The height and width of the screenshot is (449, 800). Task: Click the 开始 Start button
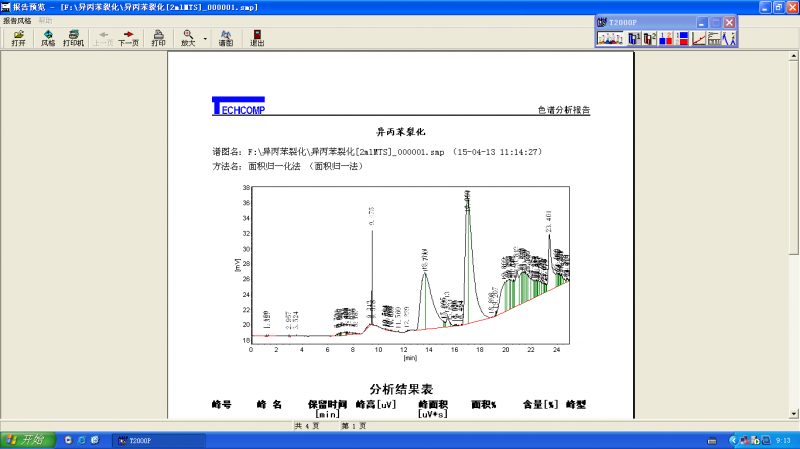(x=28, y=440)
